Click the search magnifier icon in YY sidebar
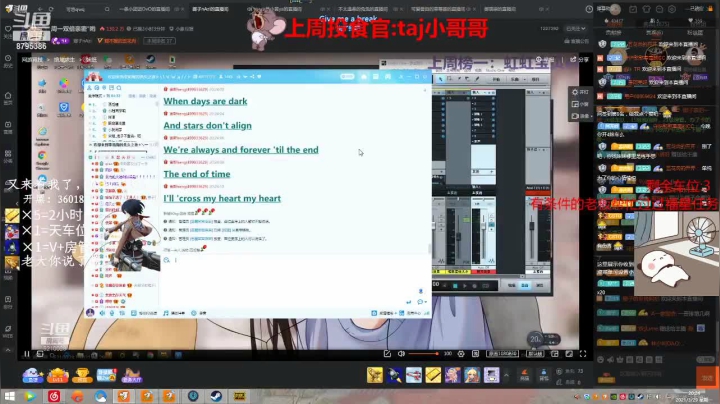This screenshot has height=404, width=720. pos(119,88)
